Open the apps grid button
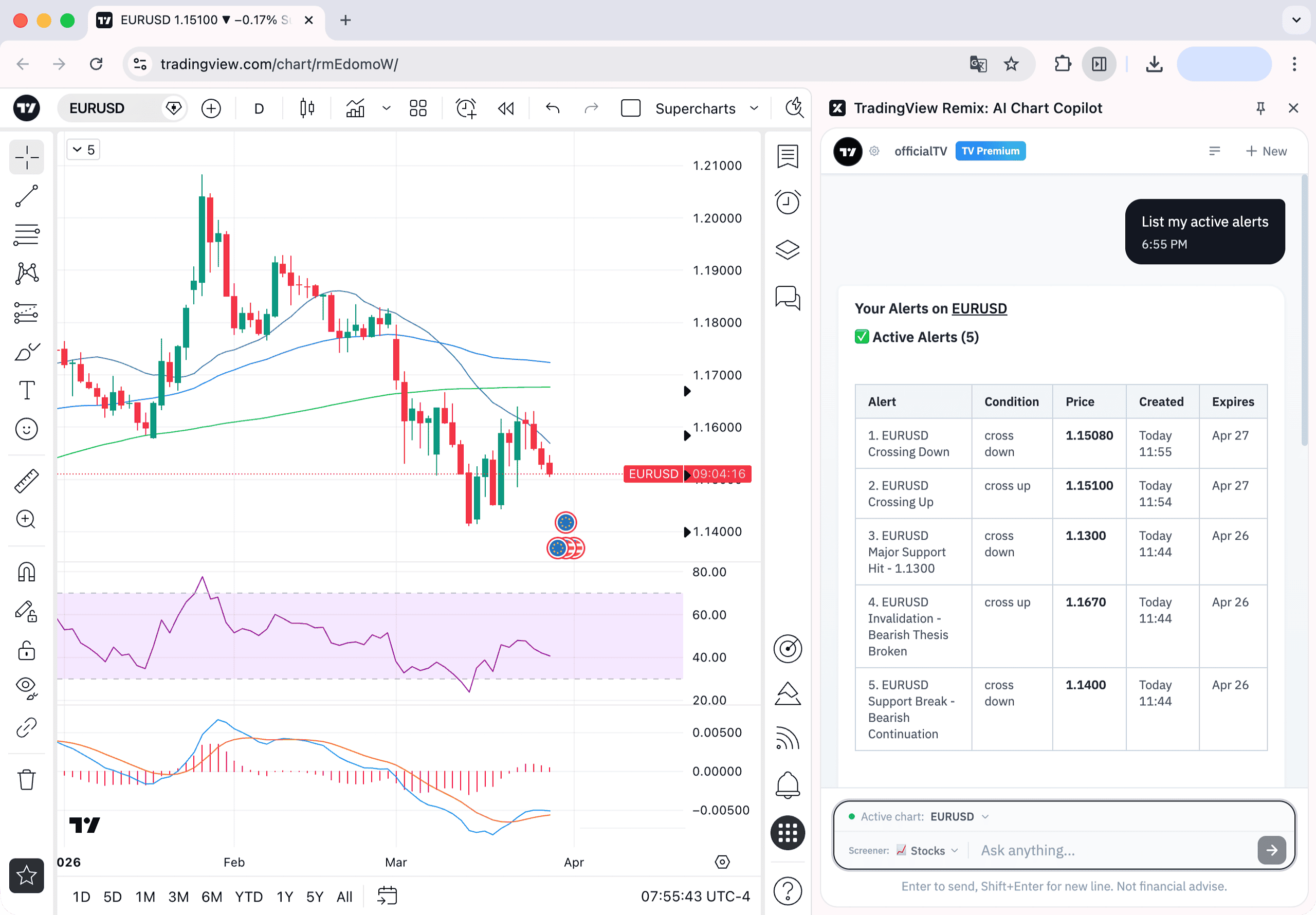Image resolution: width=1316 pixels, height=915 pixels. tap(788, 832)
